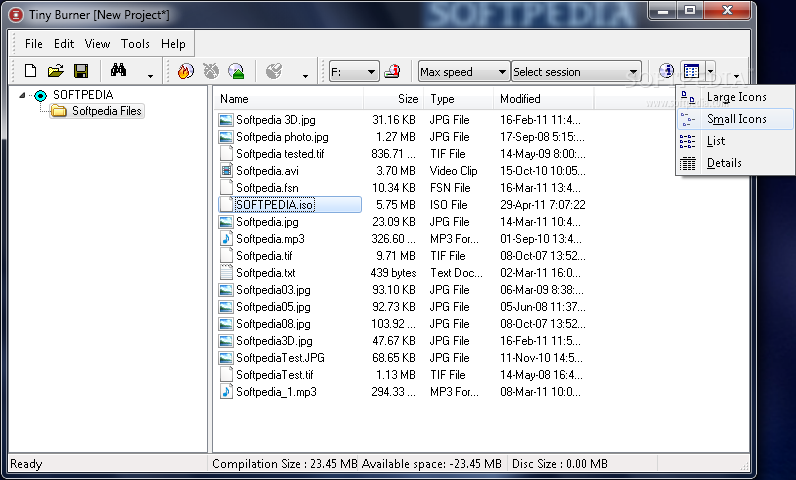
Task: Select file Softpedia.txt
Action: (266, 273)
